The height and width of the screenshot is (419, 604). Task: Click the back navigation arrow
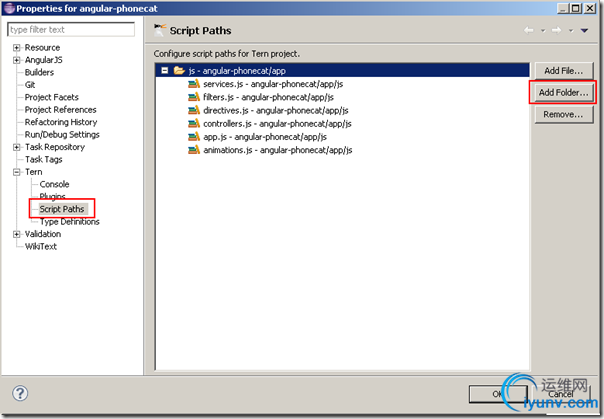(x=528, y=30)
